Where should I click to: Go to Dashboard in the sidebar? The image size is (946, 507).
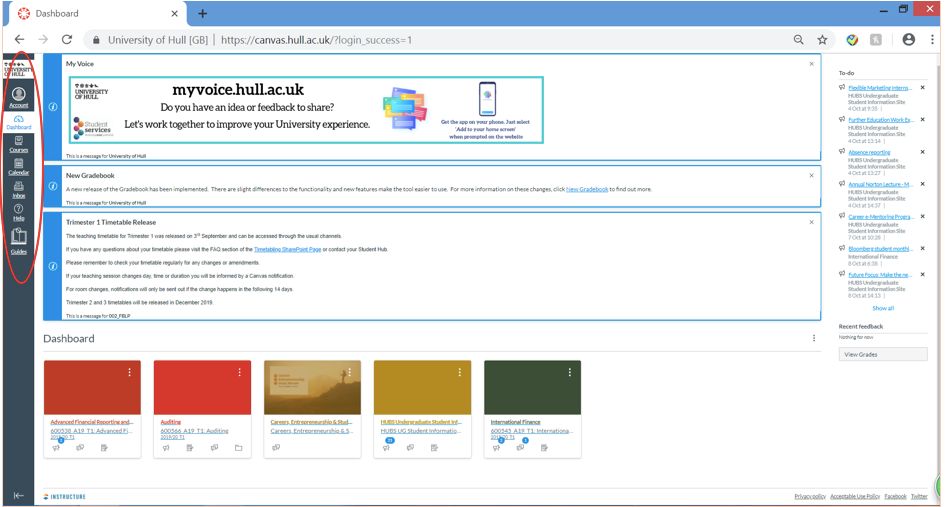[x=19, y=123]
